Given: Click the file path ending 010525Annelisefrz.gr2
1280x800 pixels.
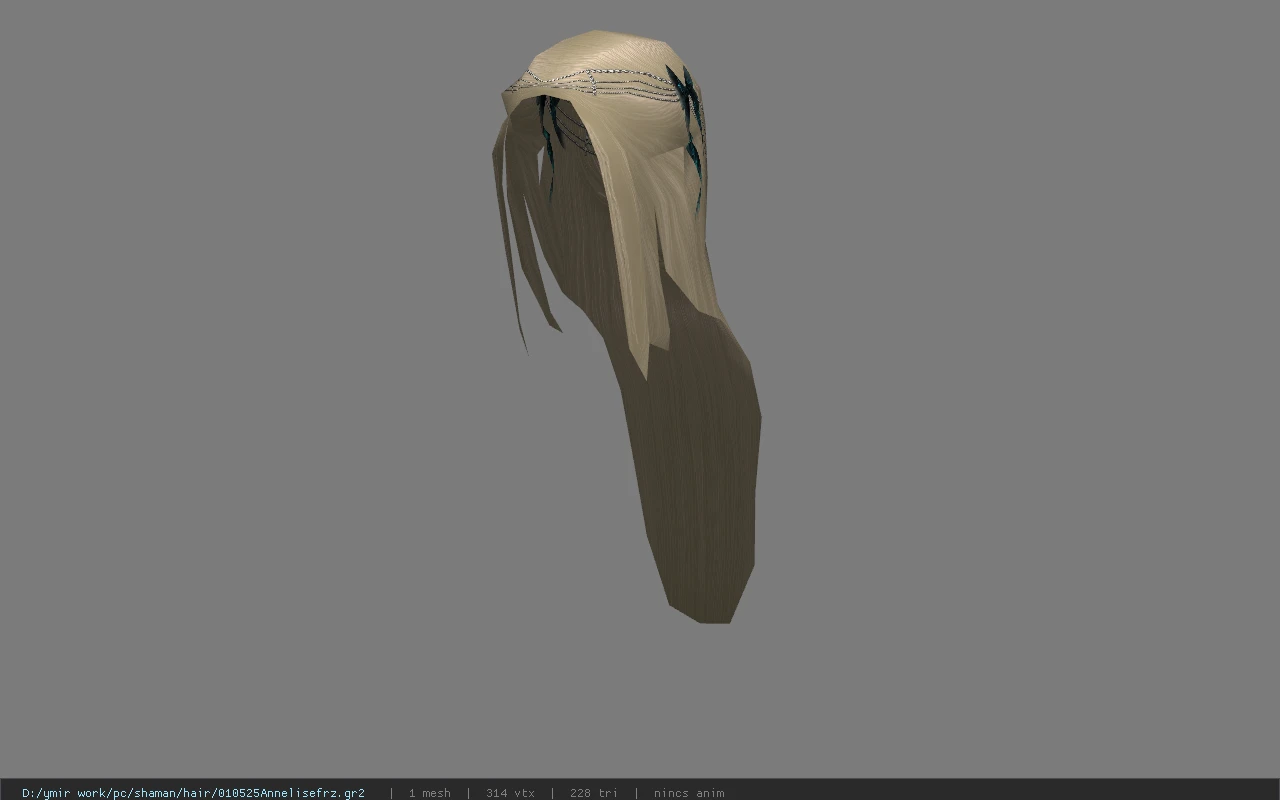Looking at the screenshot, I should pyautogui.click(x=193, y=793).
